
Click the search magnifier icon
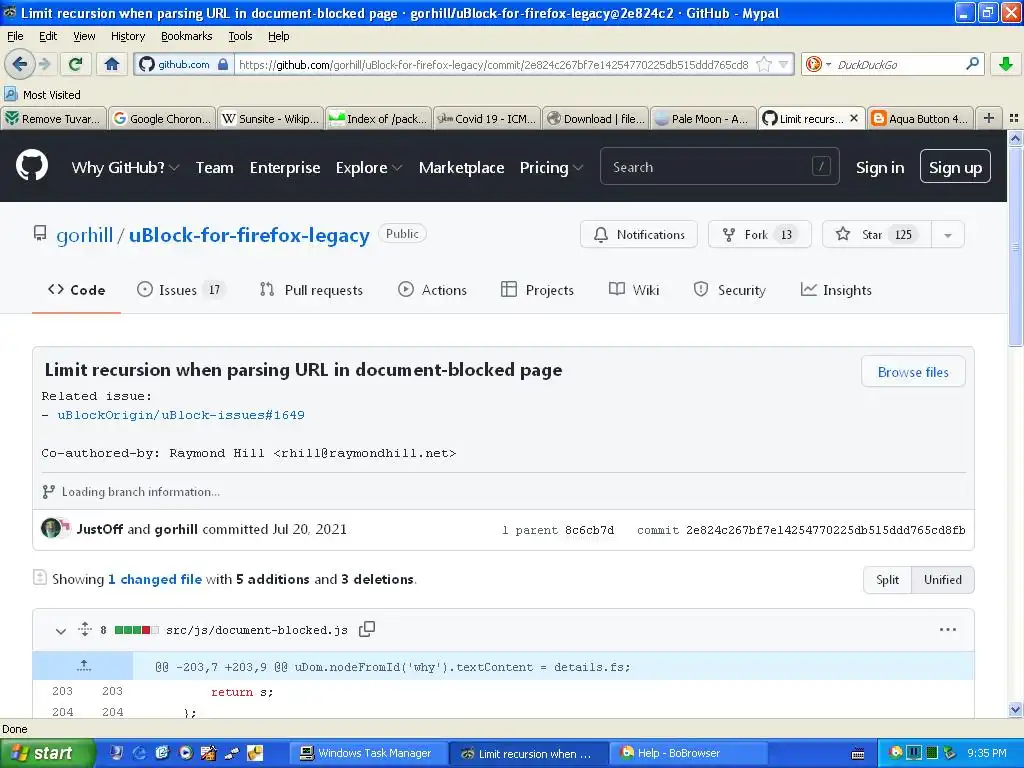point(972,64)
